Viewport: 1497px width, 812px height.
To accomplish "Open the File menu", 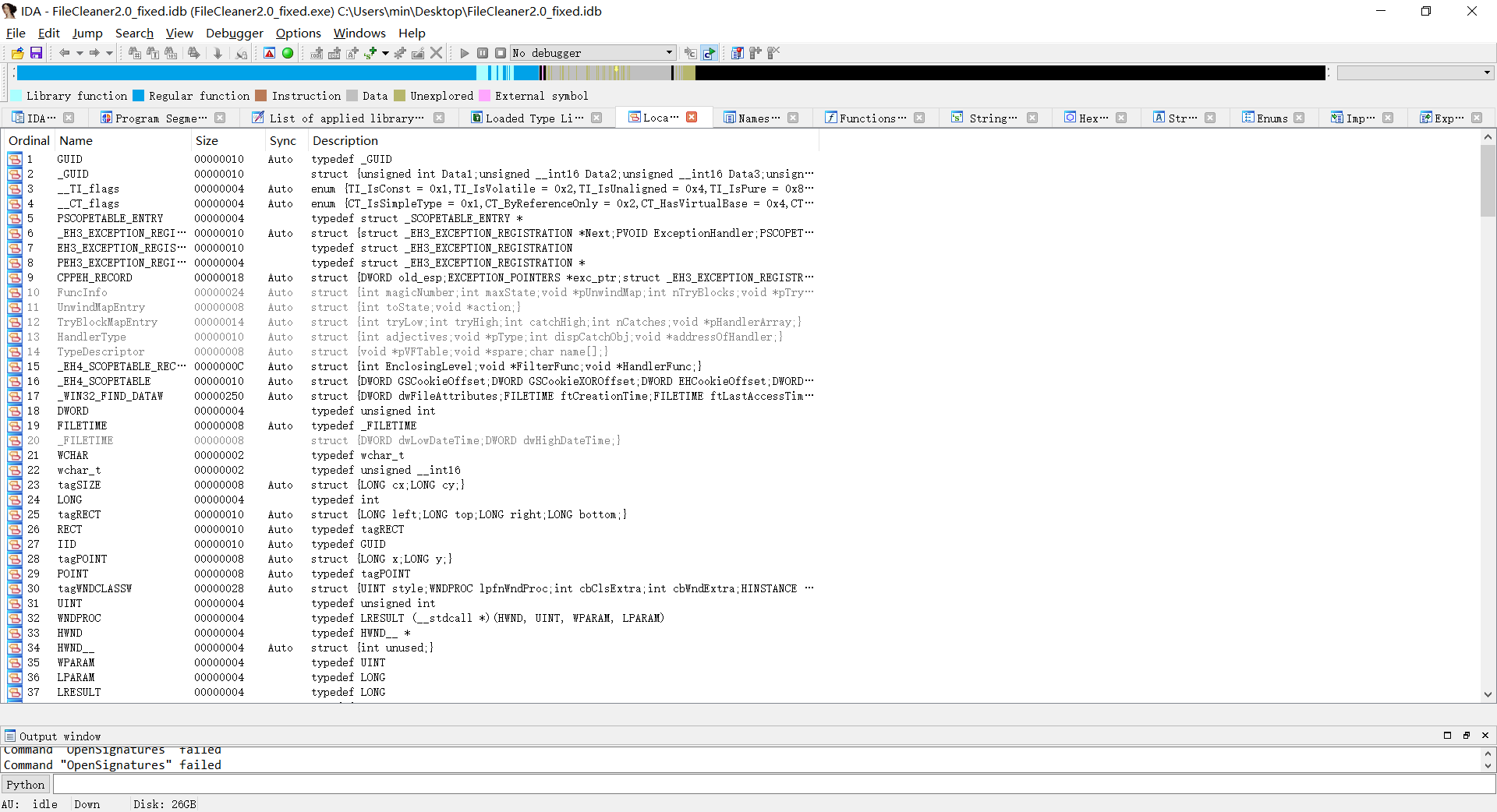I will tap(16, 33).
